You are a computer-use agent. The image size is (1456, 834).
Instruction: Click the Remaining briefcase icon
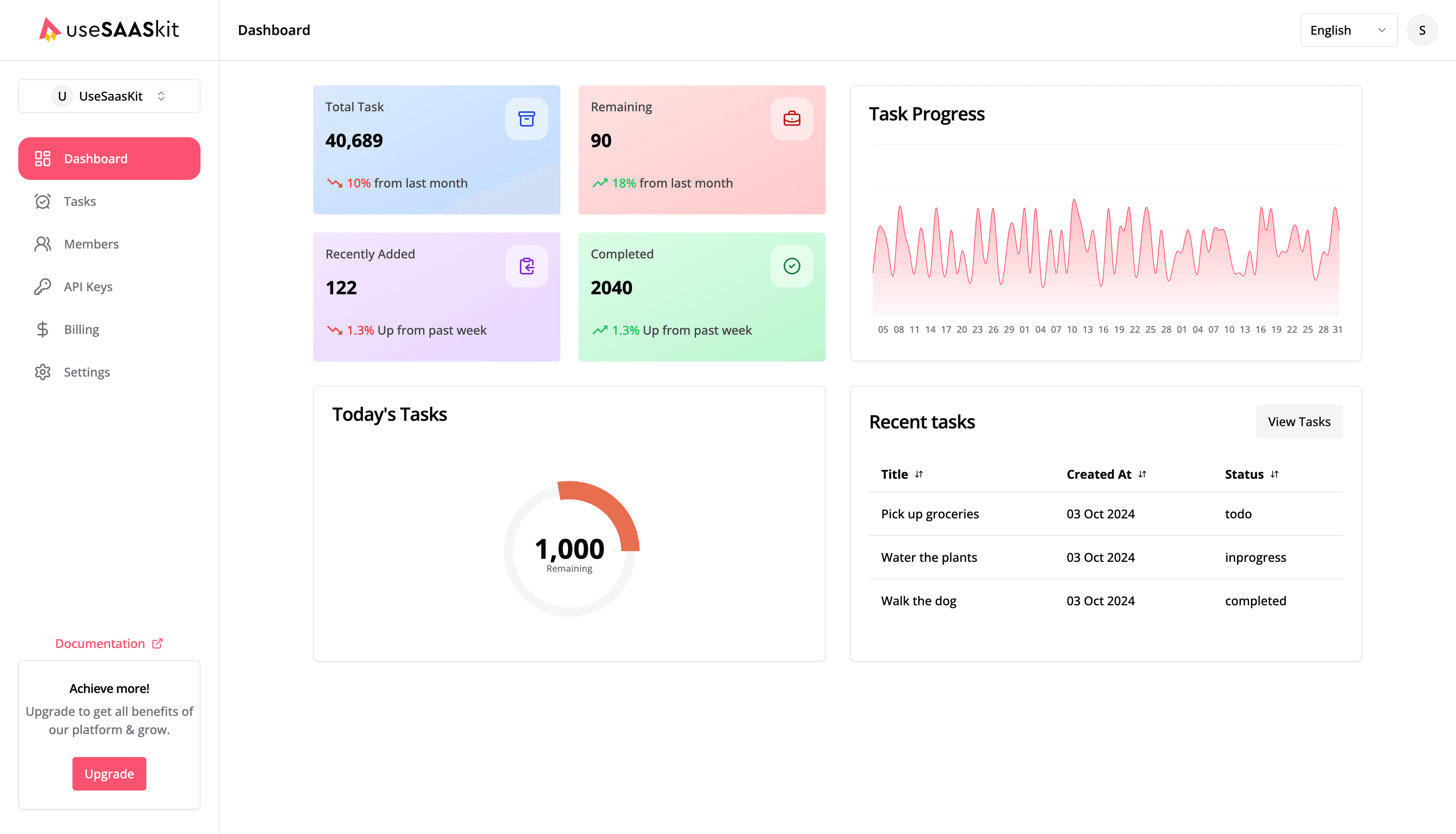pyautogui.click(x=791, y=118)
